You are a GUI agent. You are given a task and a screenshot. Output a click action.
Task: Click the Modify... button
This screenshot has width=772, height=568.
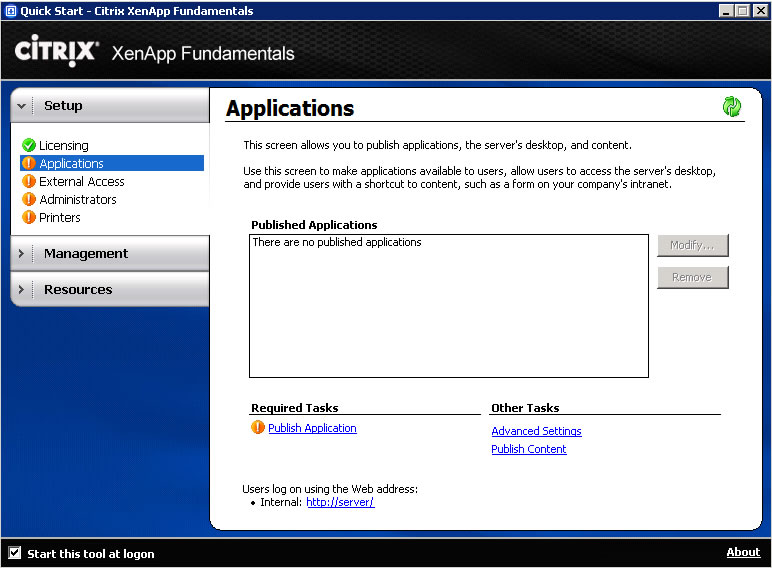tap(693, 245)
